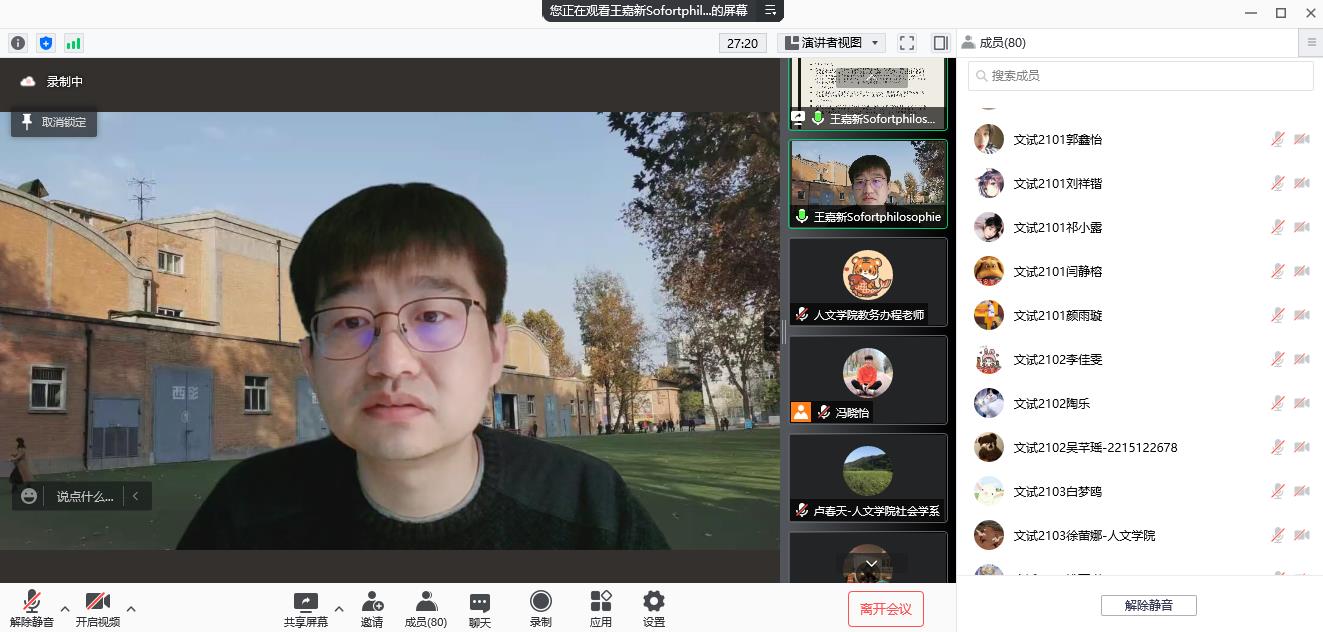The height and width of the screenshot is (632, 1323).
Task: Click the red 离开会议 button
Action: [x=885, y=608]
